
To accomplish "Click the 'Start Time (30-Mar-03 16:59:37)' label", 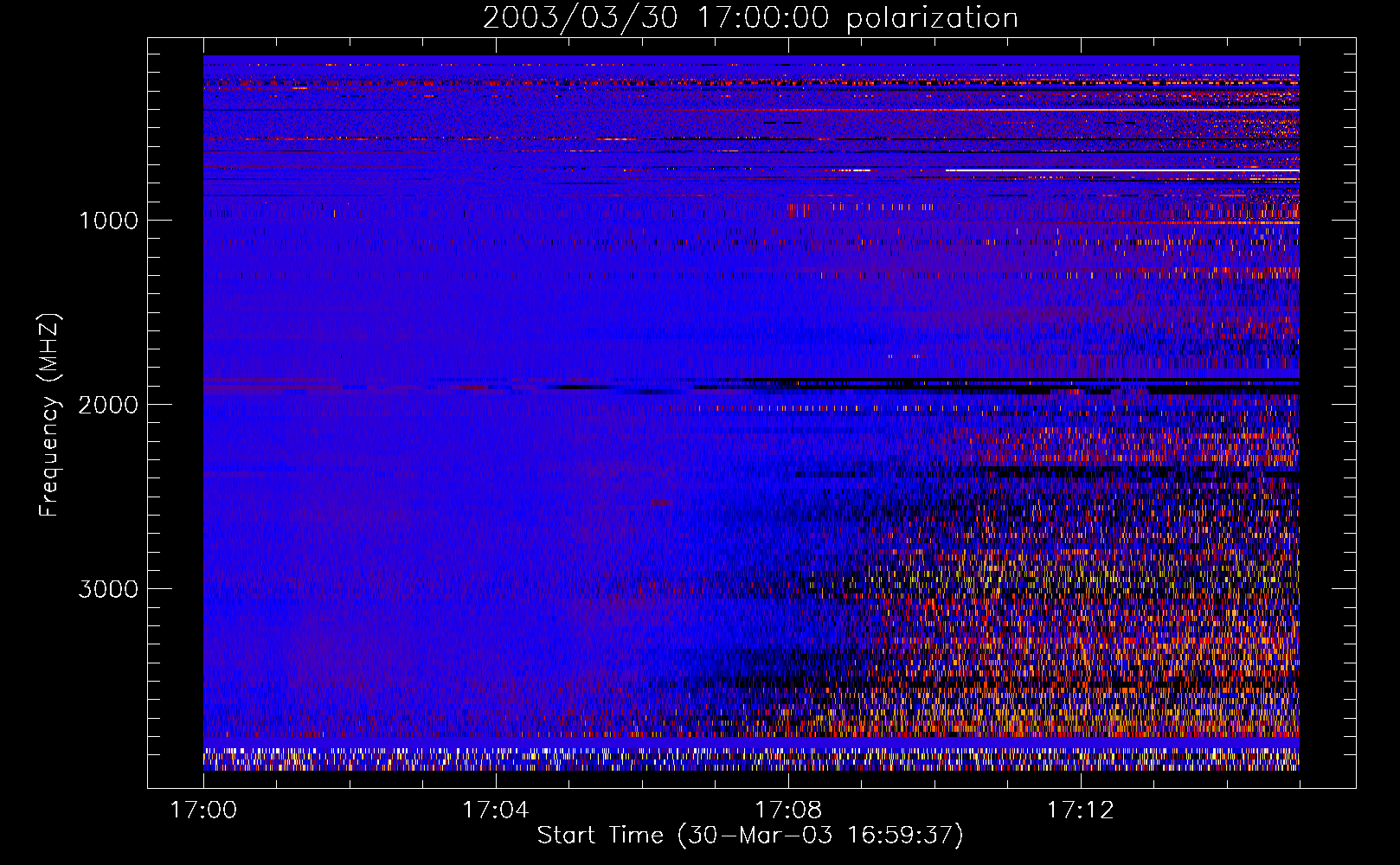I will (750, 836).
